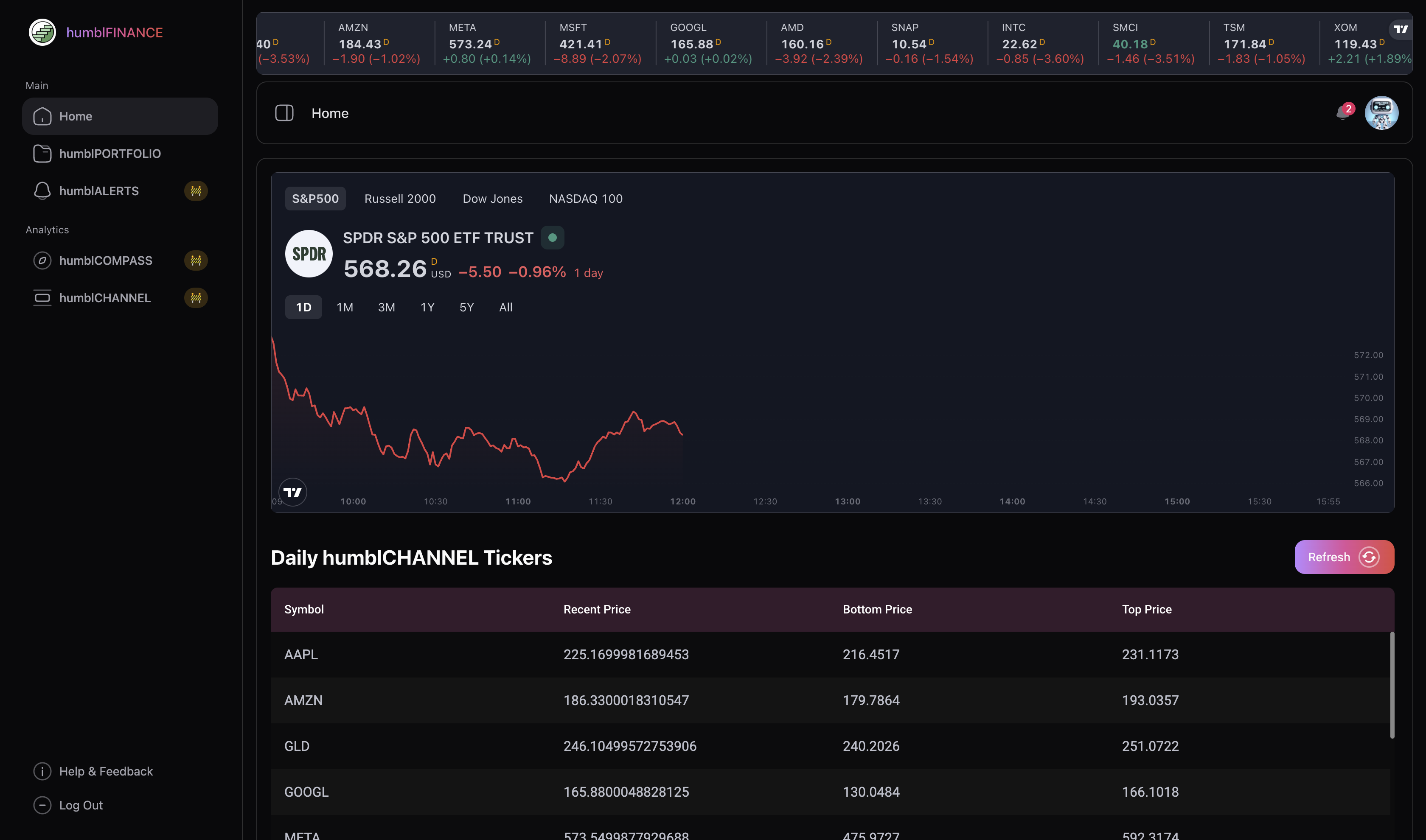Open the notifications bell with badge
Screen dimensions: 1426x840
1345,112
